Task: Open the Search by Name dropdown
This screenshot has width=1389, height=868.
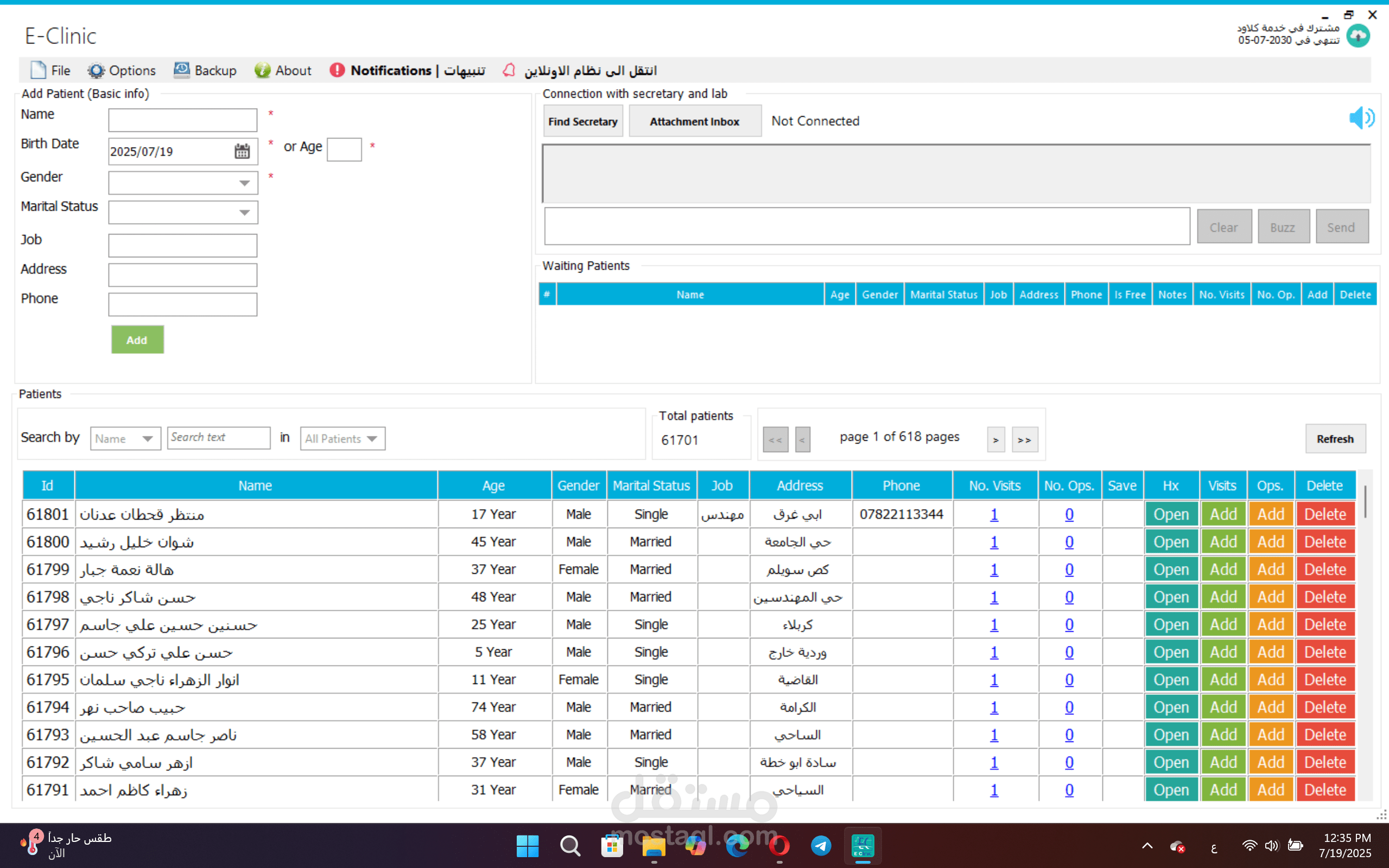Action: coord(125,439)
